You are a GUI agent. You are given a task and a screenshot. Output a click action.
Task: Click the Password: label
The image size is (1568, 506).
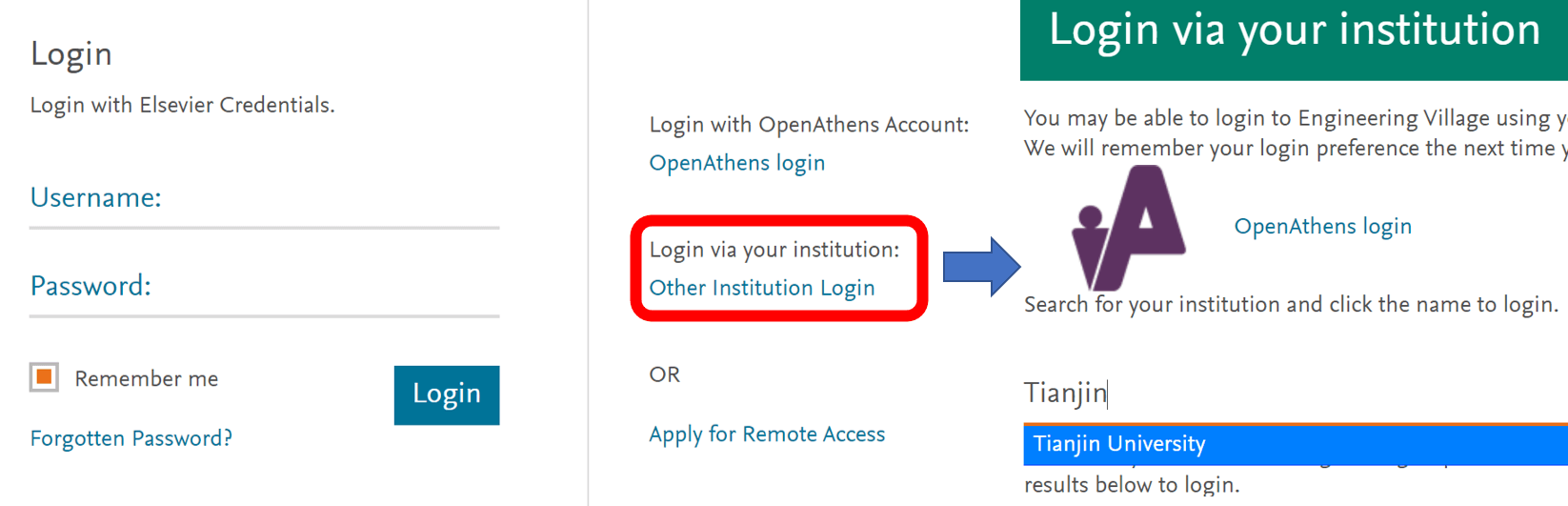click(90, 286)
